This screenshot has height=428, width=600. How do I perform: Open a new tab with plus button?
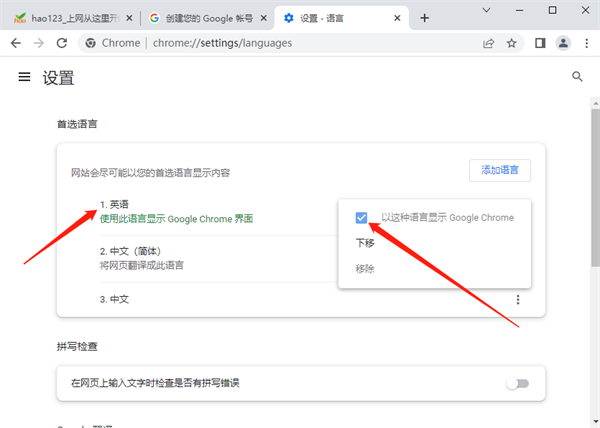pos(424,18)
